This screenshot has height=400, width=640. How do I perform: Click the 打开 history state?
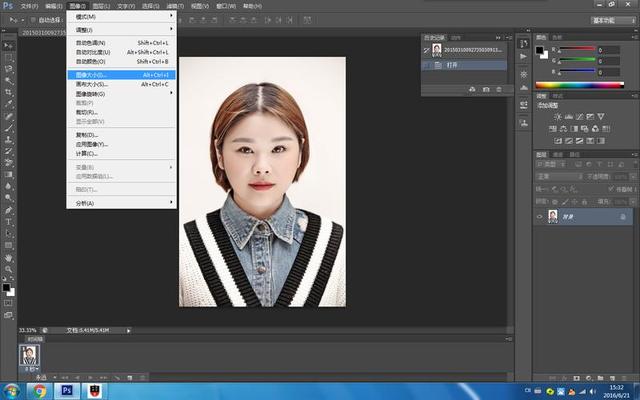453,65
